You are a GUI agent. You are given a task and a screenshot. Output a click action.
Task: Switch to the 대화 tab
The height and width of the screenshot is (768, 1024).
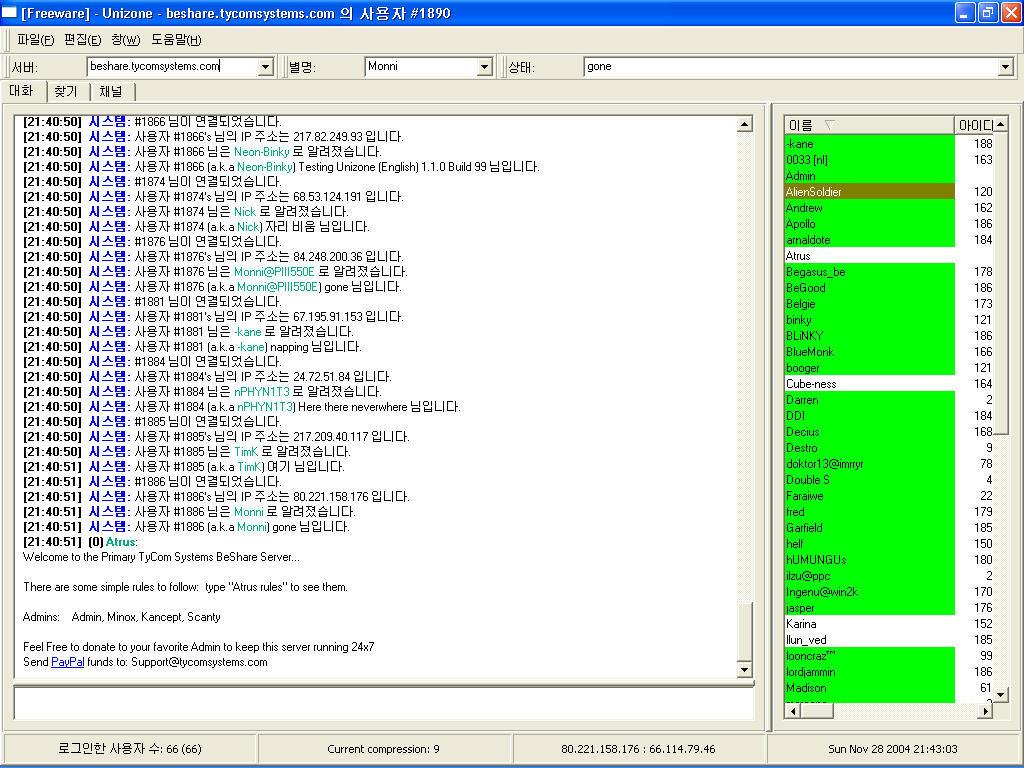(22, 91)
